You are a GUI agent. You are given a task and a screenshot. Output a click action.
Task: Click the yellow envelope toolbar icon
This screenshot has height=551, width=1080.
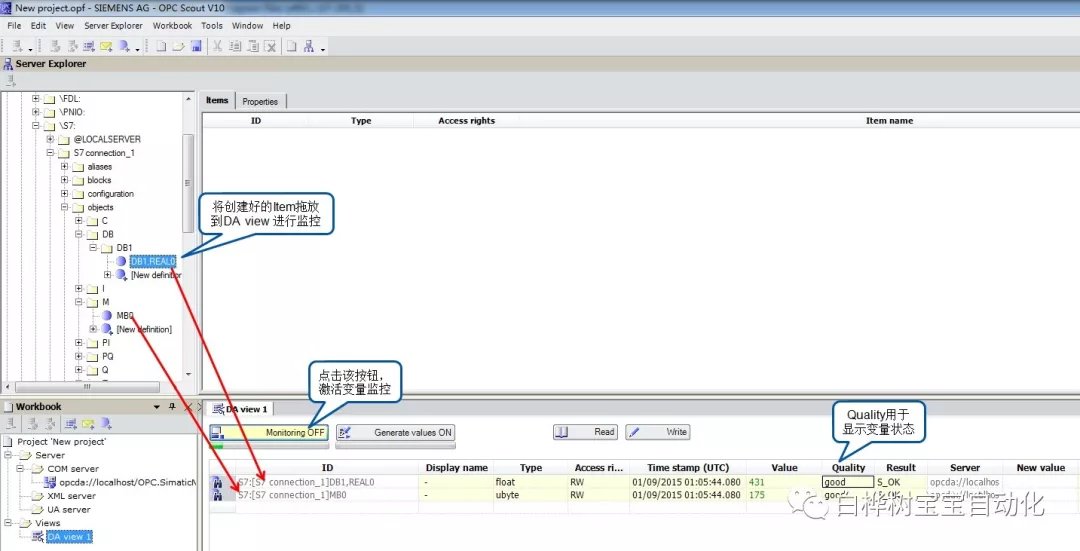(x=105, y=46)
